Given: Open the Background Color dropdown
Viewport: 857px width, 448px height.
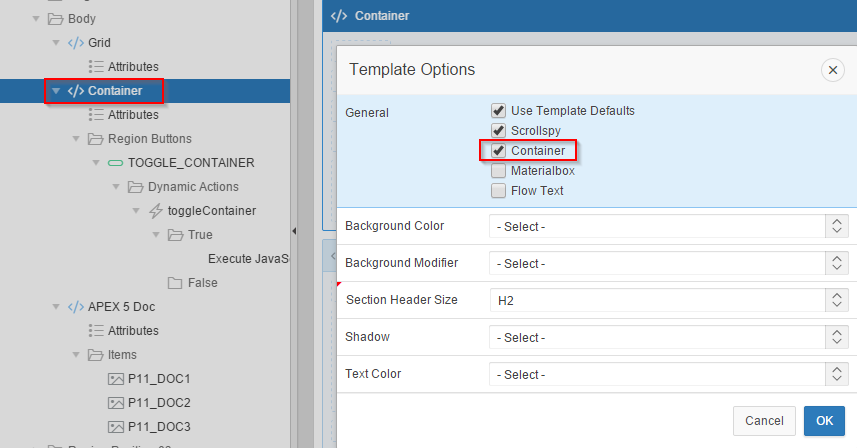Looking at the screenshot, I should click(668, 227).
